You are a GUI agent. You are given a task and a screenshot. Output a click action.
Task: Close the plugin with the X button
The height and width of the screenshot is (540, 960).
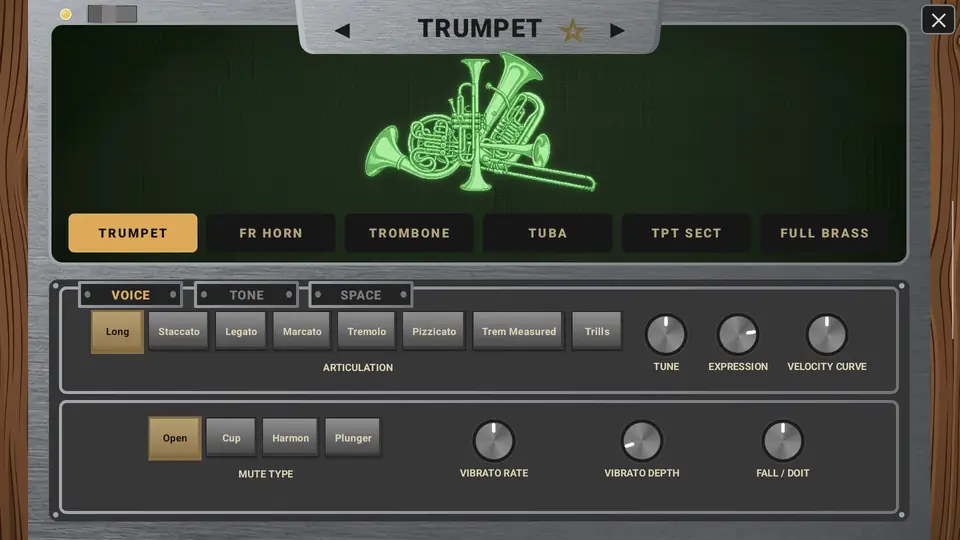click(x=938, y=20)
